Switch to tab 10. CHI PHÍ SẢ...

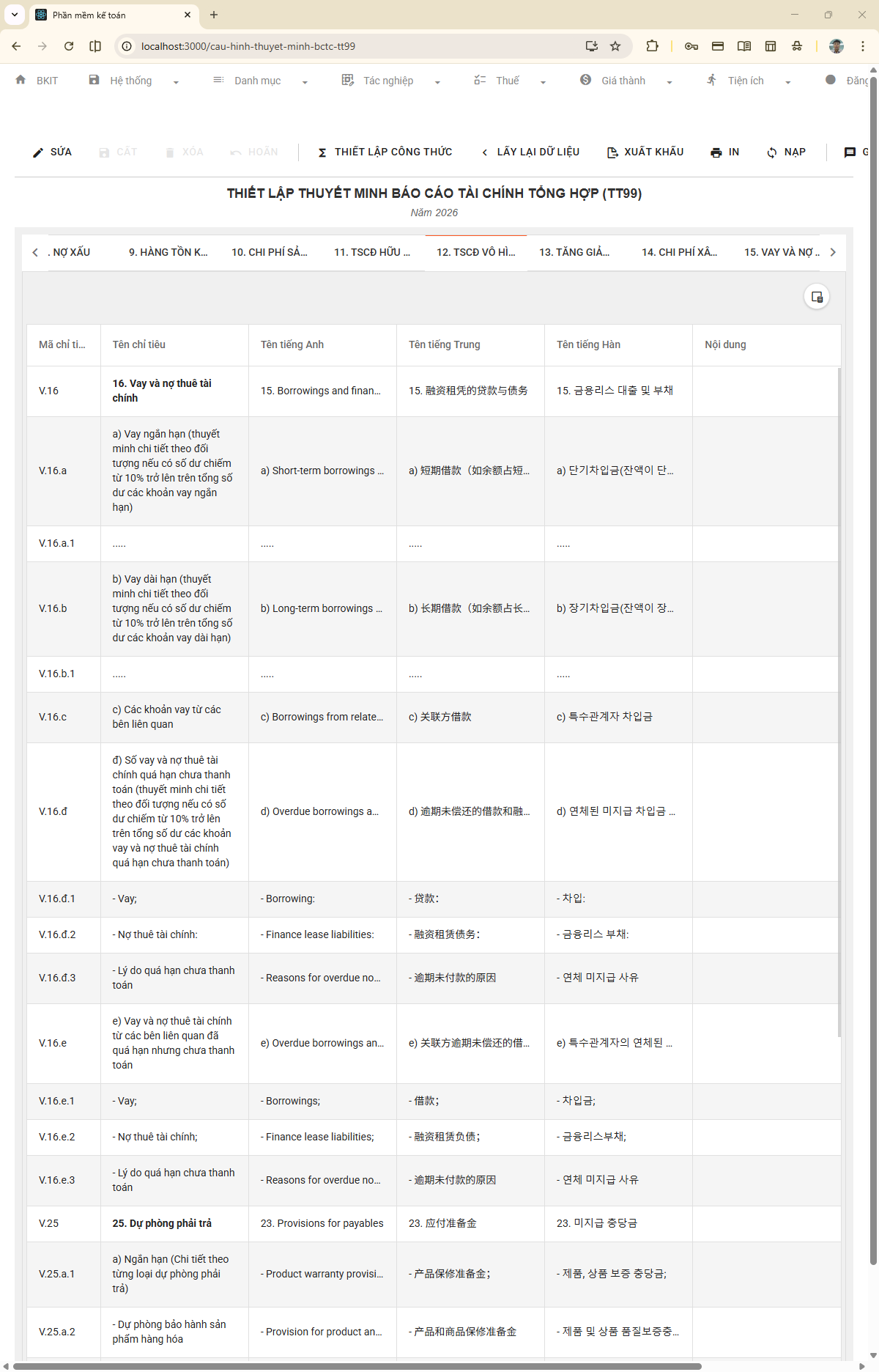tap(270, 252)
